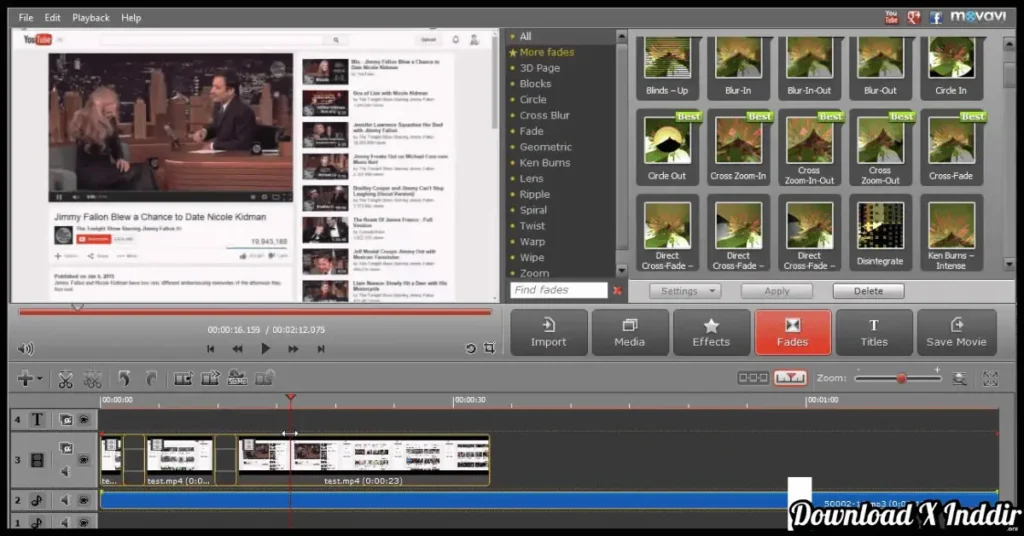1024x536 pixels.
Task: Toggle the lock icon on track 4
Action: [x=66, y=420]
